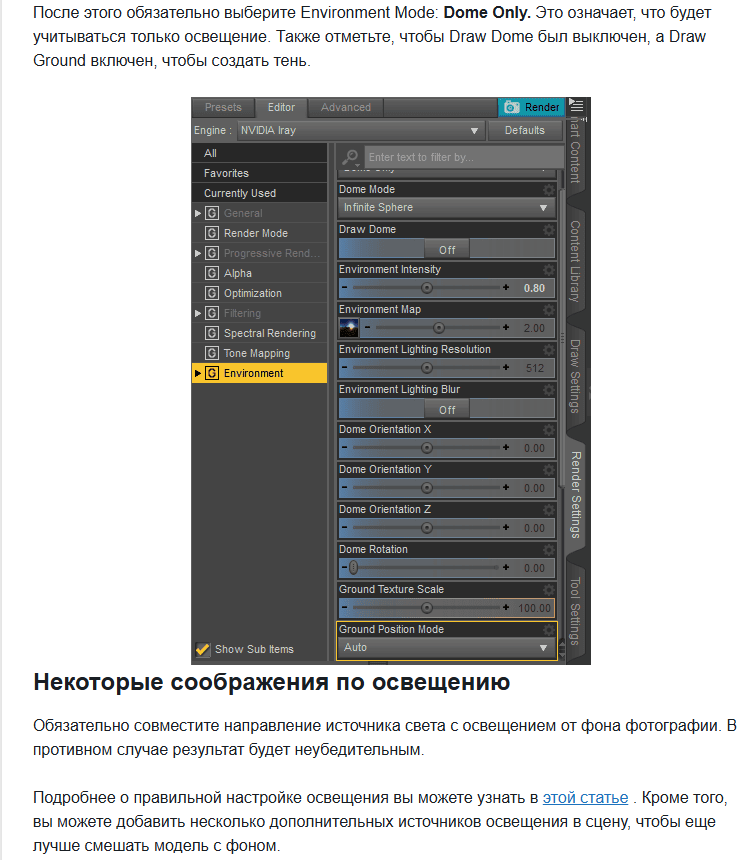Image resolution: width=752 pixels, height=860 pixels.
Task: Click the Defaults button
Action: coord(525,131)
